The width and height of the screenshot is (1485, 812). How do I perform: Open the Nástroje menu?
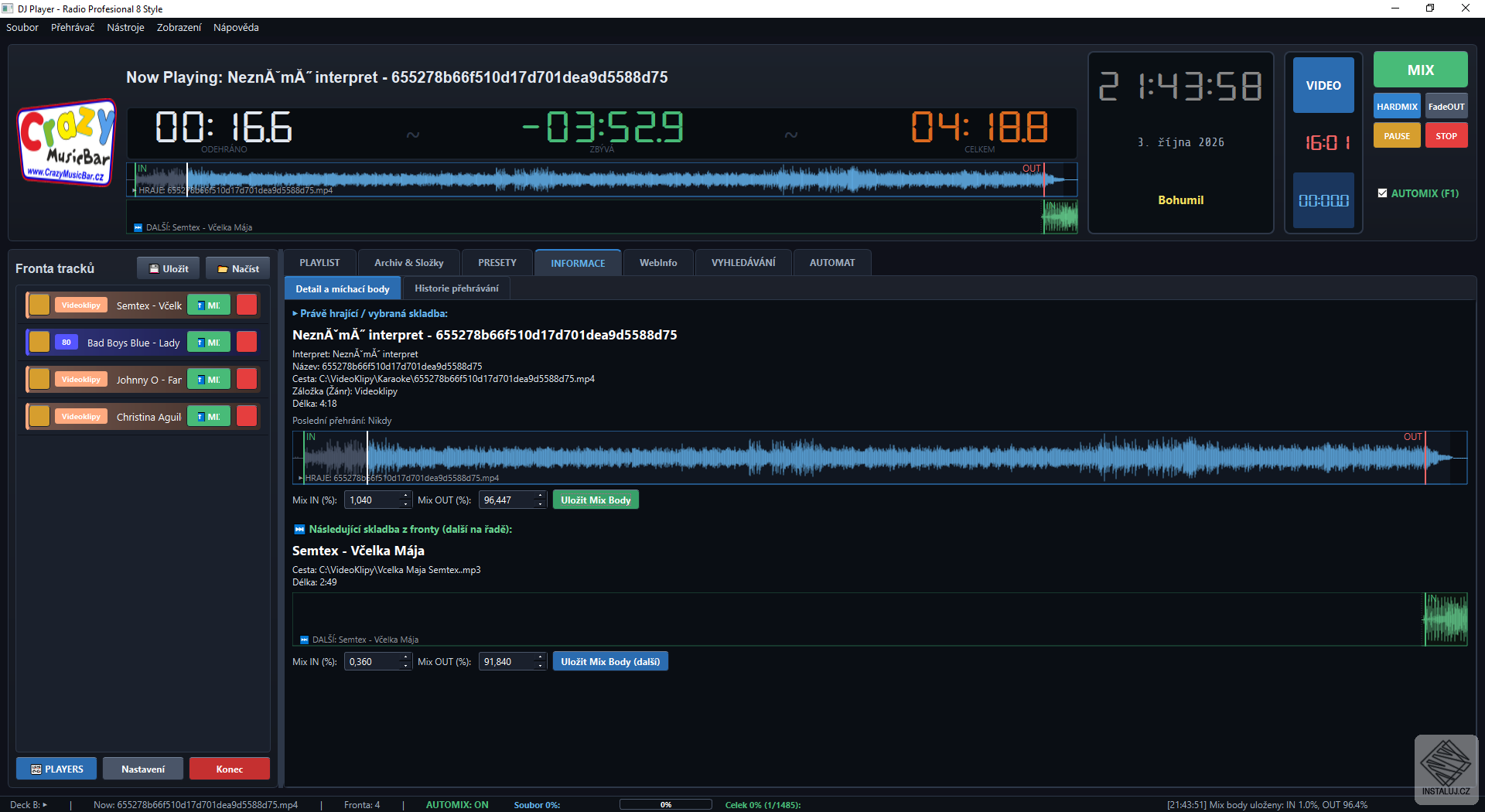click(x=125, y=27)
